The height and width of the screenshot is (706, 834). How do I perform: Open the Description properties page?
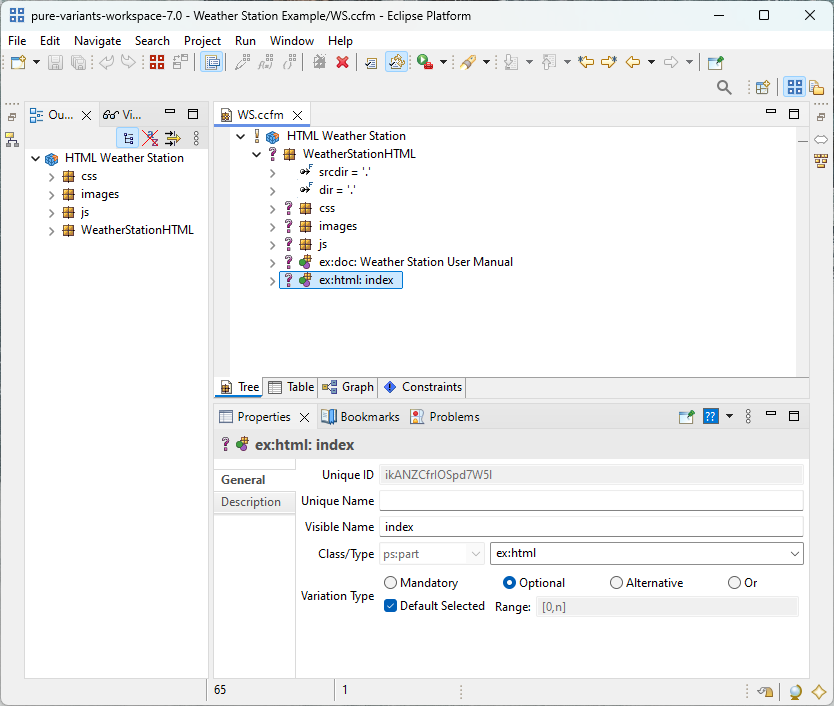point(253,502)
